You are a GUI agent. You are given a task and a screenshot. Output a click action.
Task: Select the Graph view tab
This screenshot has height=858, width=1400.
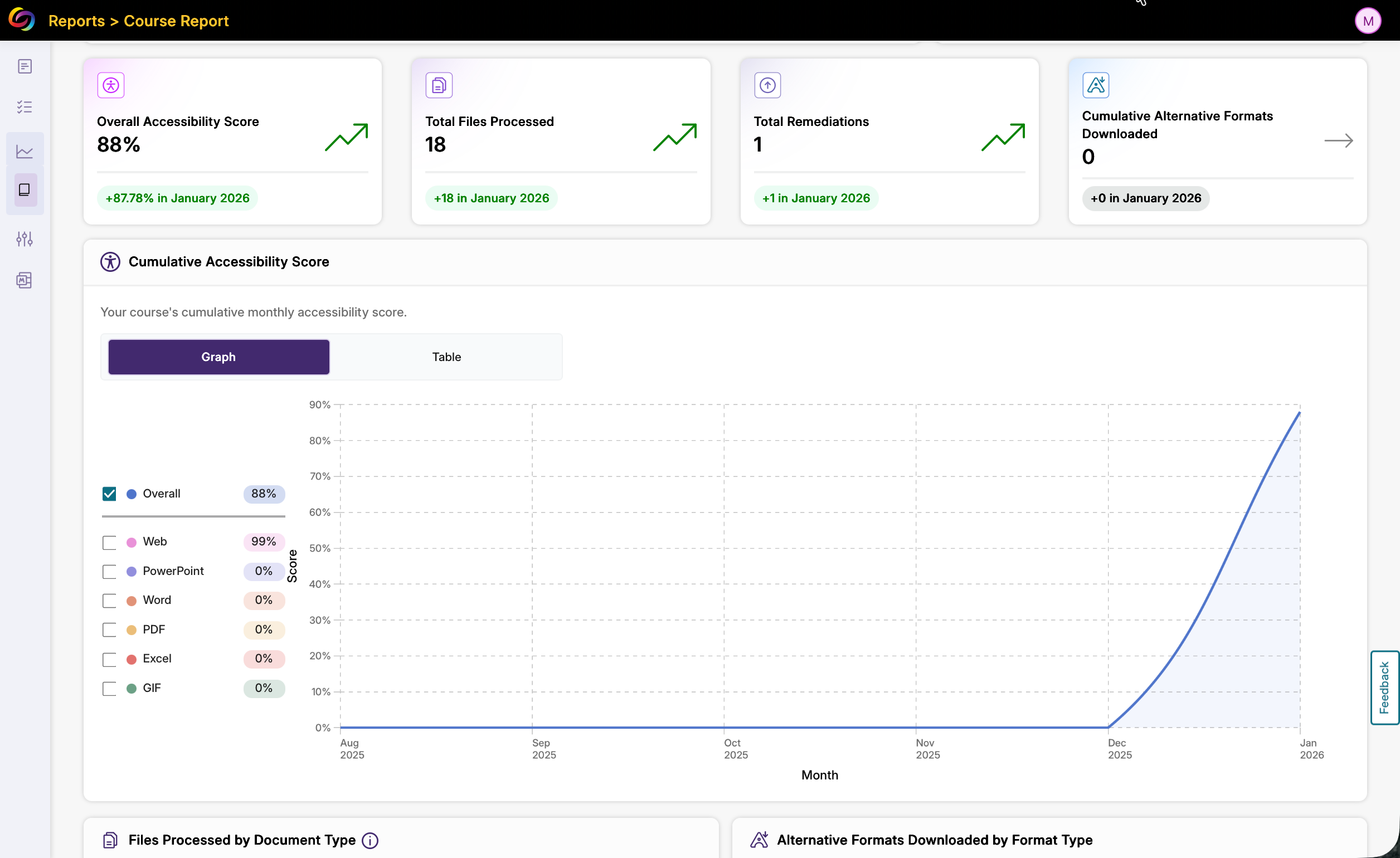click(x=218, y=357)
